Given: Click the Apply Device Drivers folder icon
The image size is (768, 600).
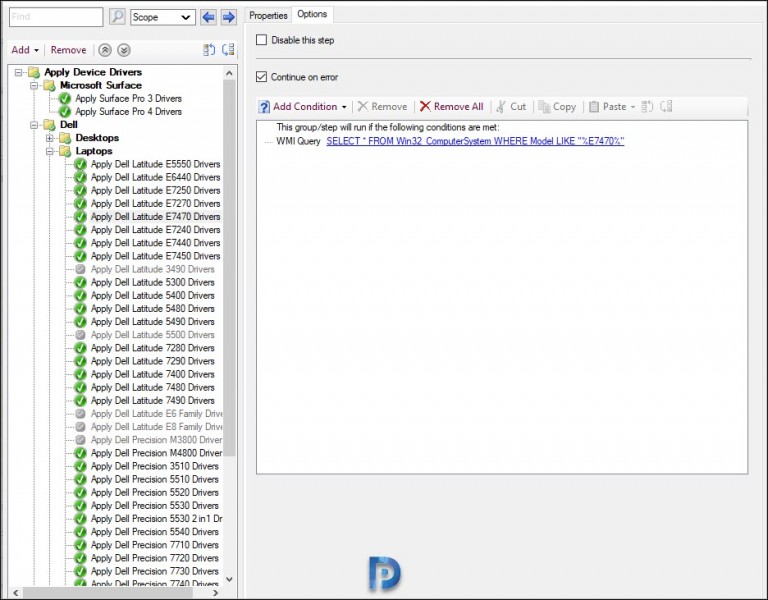Looking at the screenshot, I should coord(34,72).
